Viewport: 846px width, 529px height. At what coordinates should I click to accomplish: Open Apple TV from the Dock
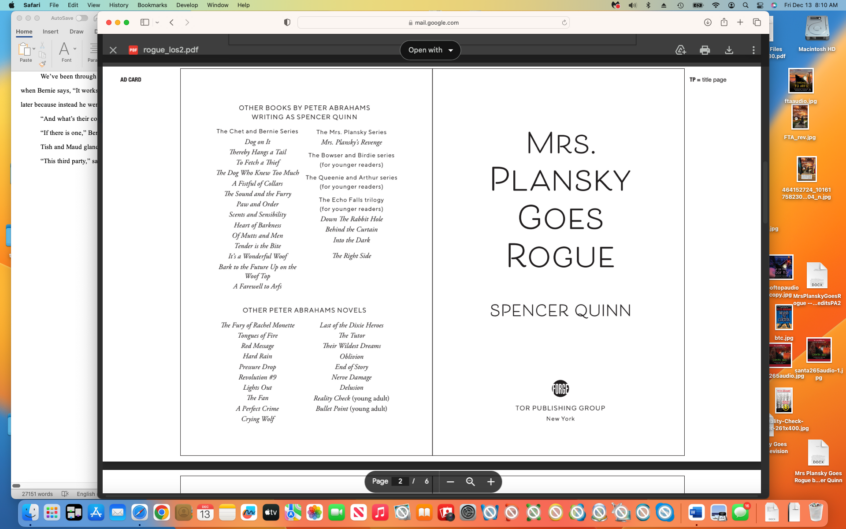pos(270,512)
